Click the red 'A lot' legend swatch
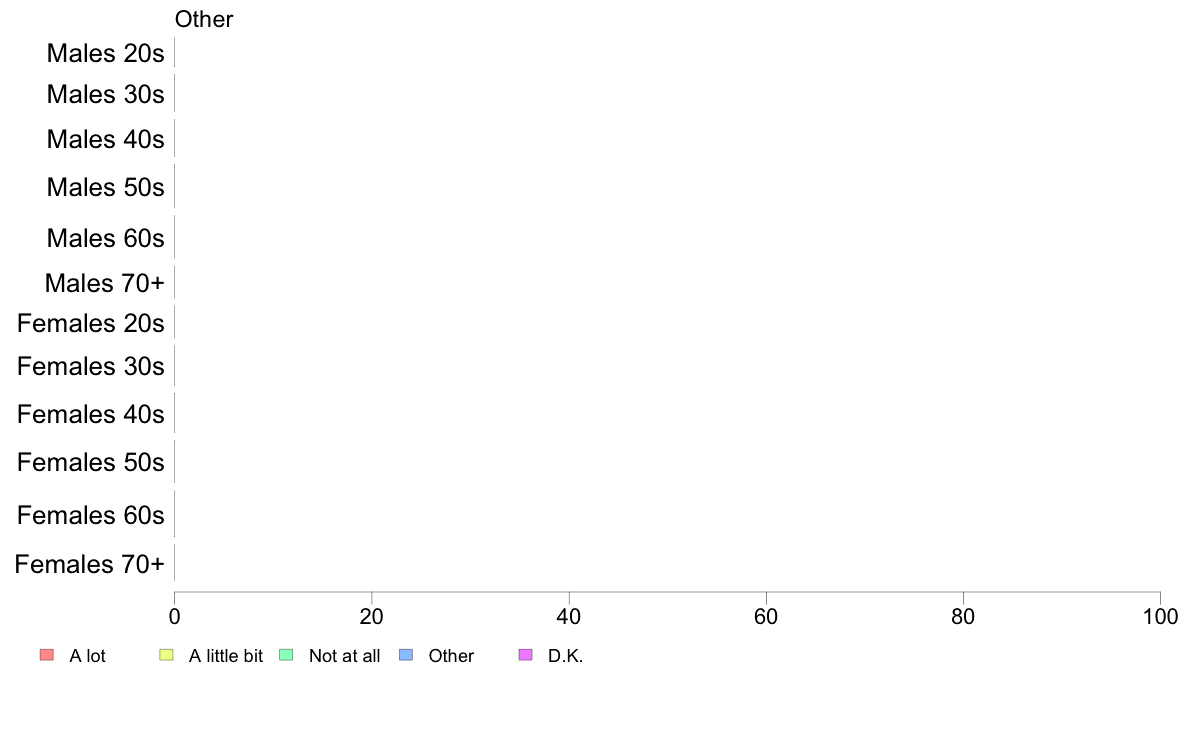 [x=47, y=655]
